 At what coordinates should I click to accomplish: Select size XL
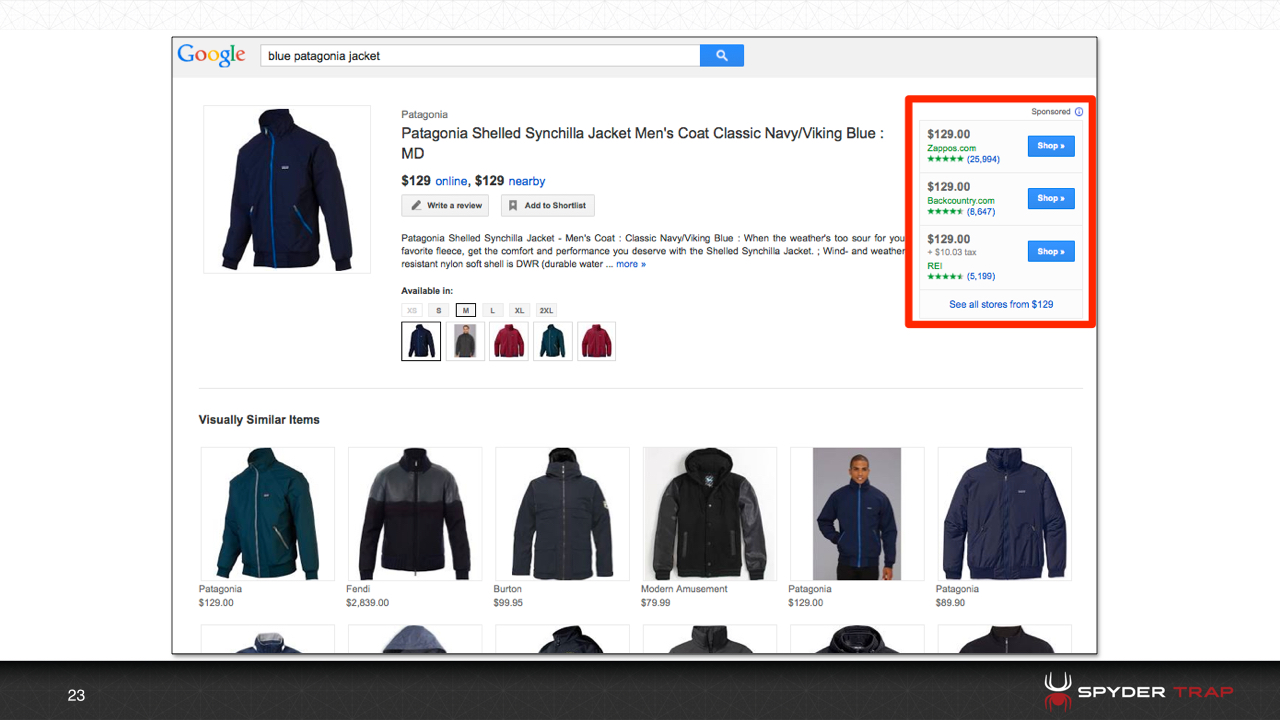519,310
